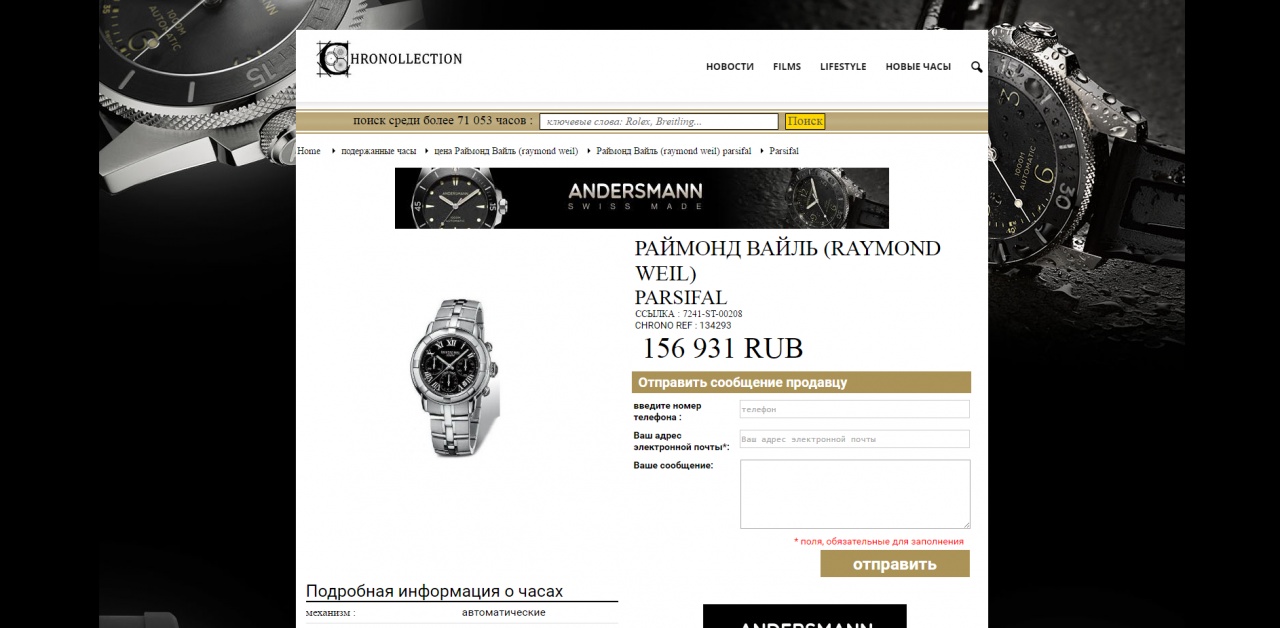Click the Parsifal breadcrumb item
1280x628 pixels.
(x=784, y=151)
